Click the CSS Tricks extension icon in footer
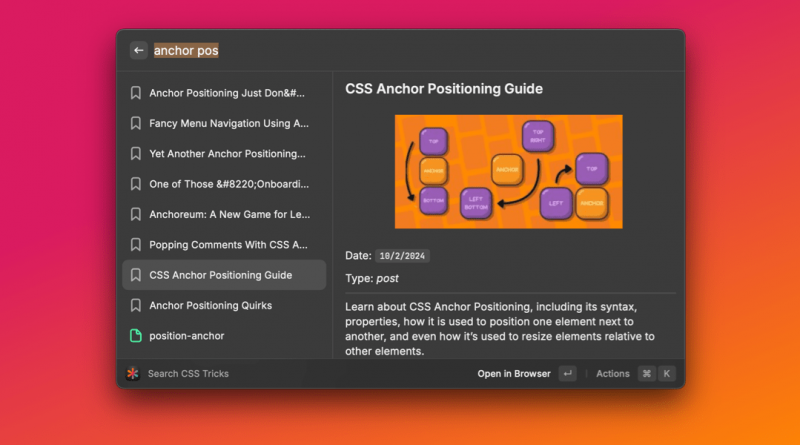This screenshot has height=445, width=800. click(x=133, y=373)
